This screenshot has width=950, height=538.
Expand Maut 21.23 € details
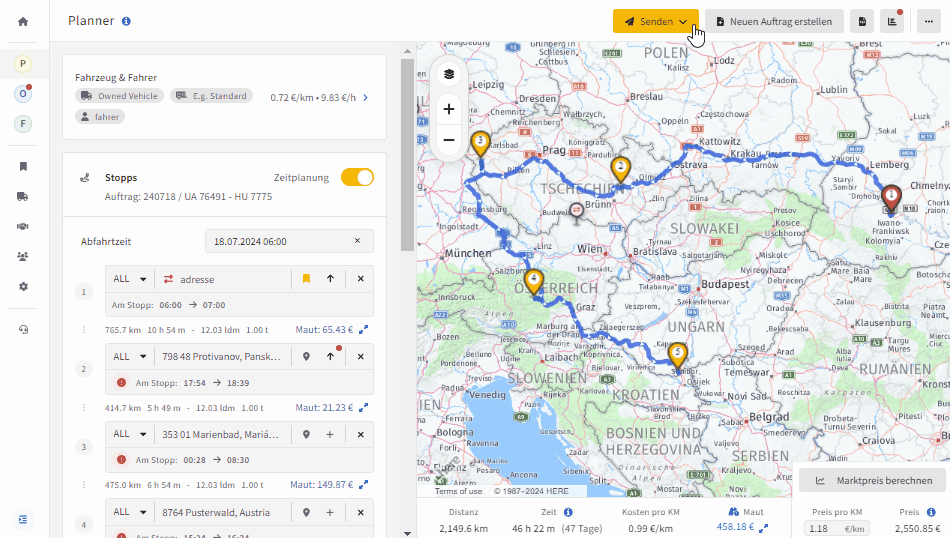[x=364, y=408]
